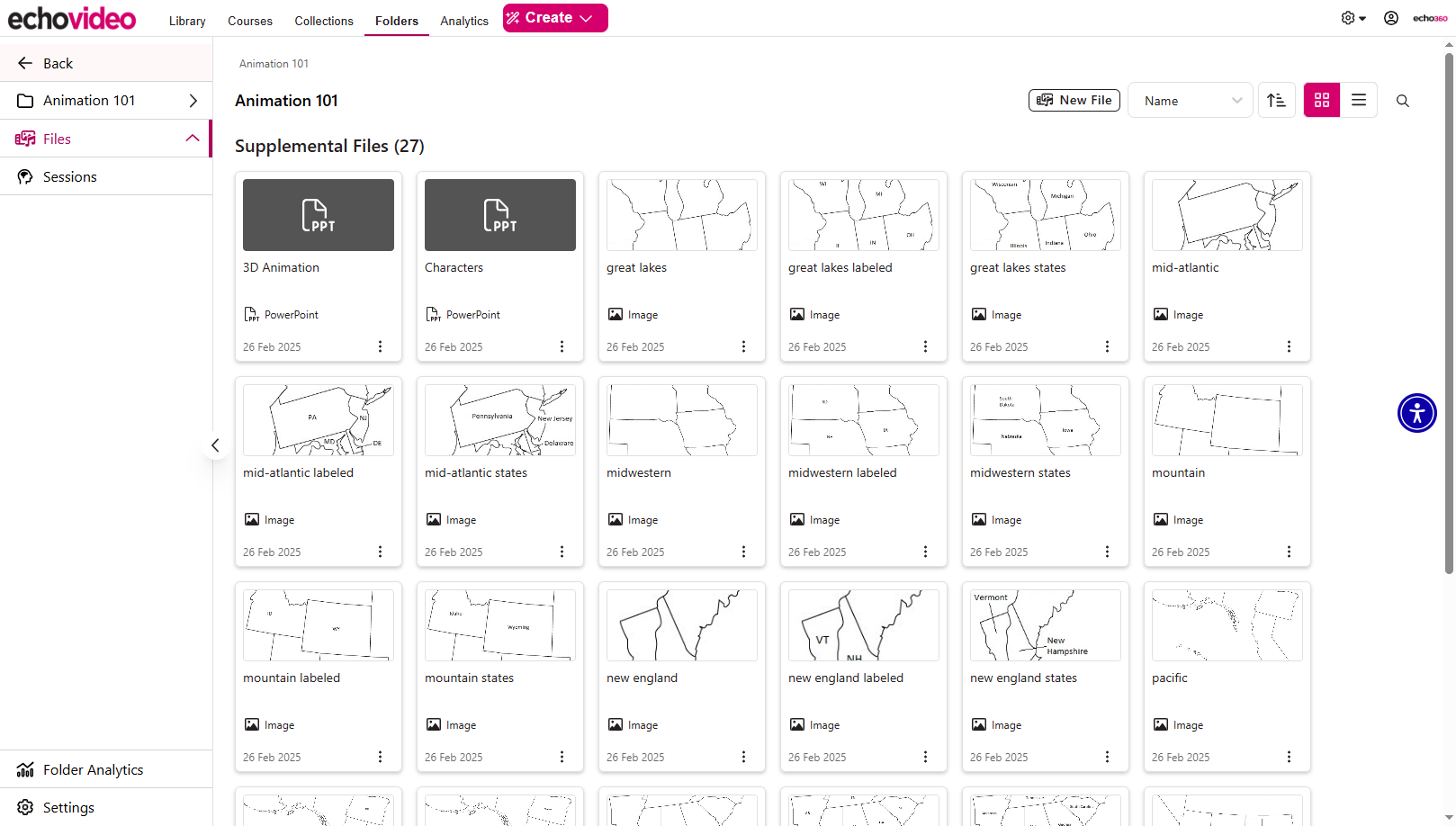Open more options for mountain labeled
Image resolution: width=1456 pixels, height=826 pixels.
pos(380,757)
